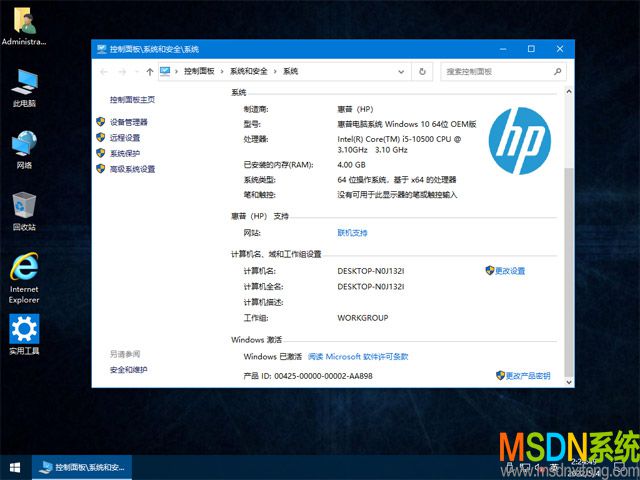Image resolution: width=640 pixels, height=480 pixels.
Task: Click the HP logo image
Action: pyautogui.click(x=520, y=141)
